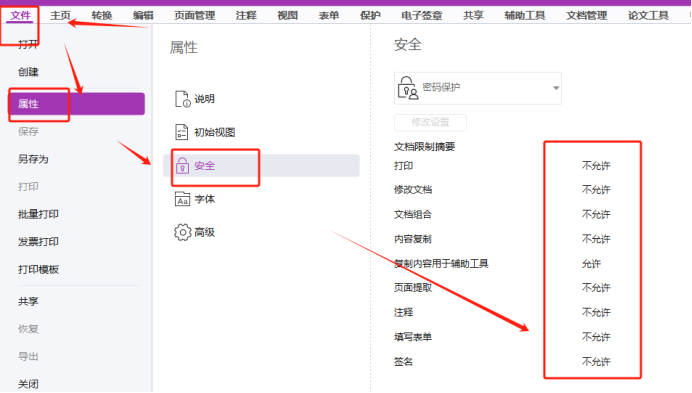Image resolution: width=692 pixels, height=393 pixels.
Task: Switch to the 辅助工具 tab
Action: point(525,16)
